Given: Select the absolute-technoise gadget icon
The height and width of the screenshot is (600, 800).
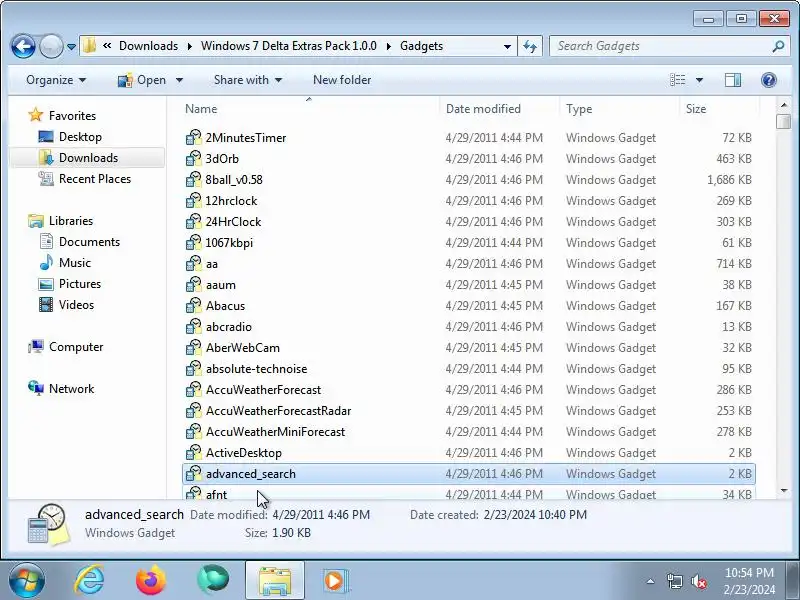Looking at the screenshot, I should [193, 368].
